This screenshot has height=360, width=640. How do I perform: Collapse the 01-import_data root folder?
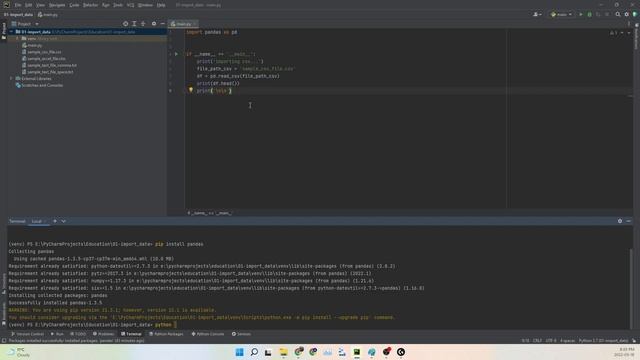click(11, 31)
